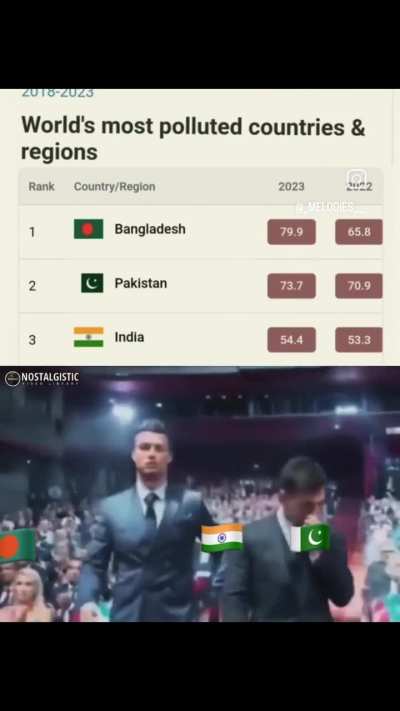Click the India flag overlay in video
The image size is (400, 711).
pyautogui.click(x=222, y=538)
